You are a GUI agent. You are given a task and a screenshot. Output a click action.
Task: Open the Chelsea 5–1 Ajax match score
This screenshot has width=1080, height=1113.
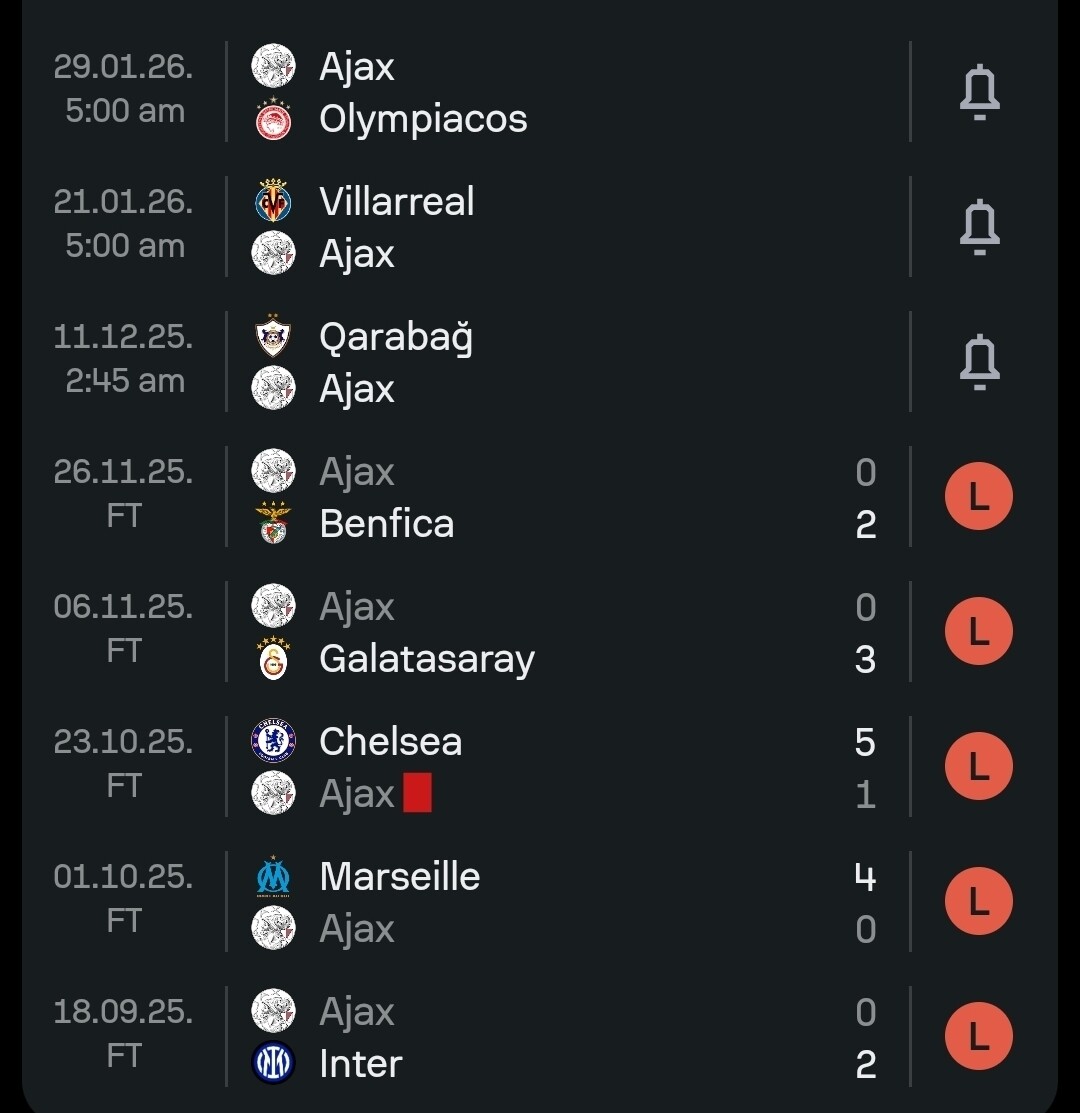[x=865, y=768]
